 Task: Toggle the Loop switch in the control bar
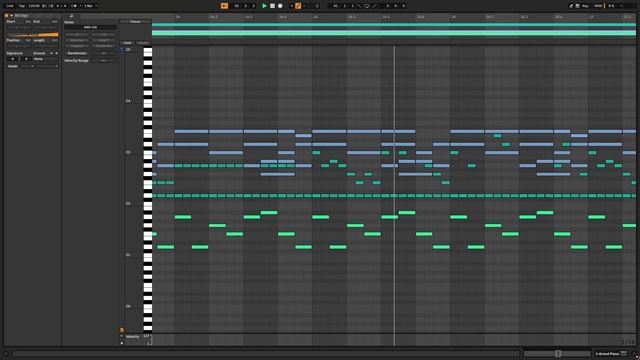coord(366,6)
